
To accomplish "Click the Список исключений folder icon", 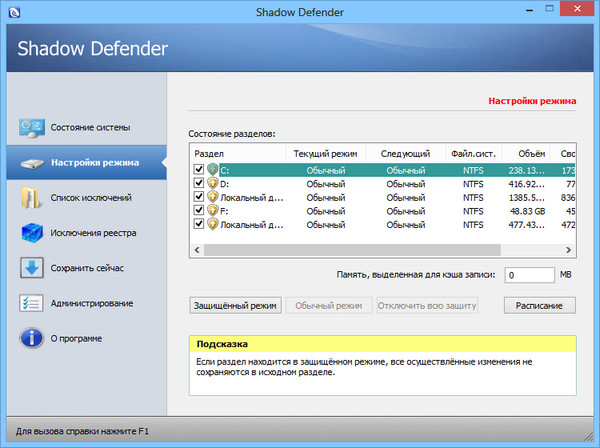I will click(x=29, y=198).
